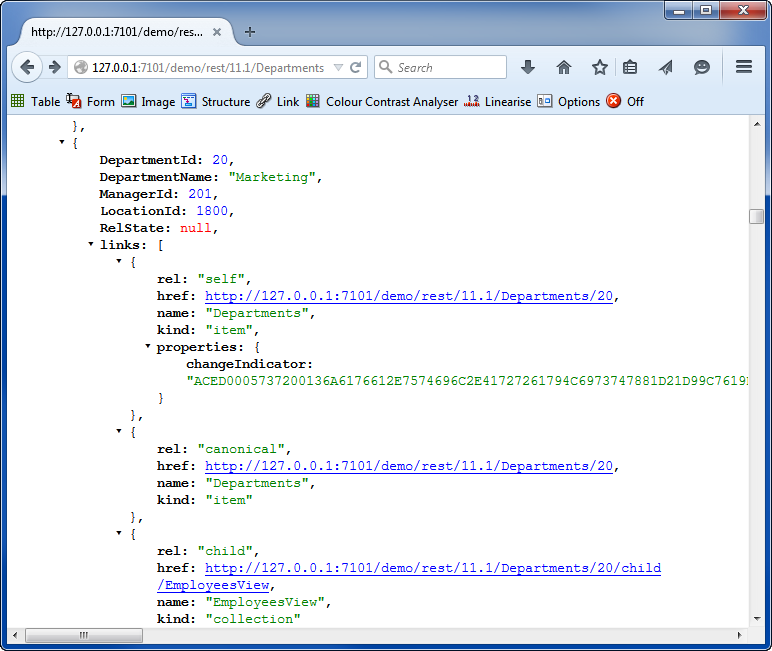The image size is (772, 651).
Task: Open the Link toolbar menu
Action: pos(278,101)
